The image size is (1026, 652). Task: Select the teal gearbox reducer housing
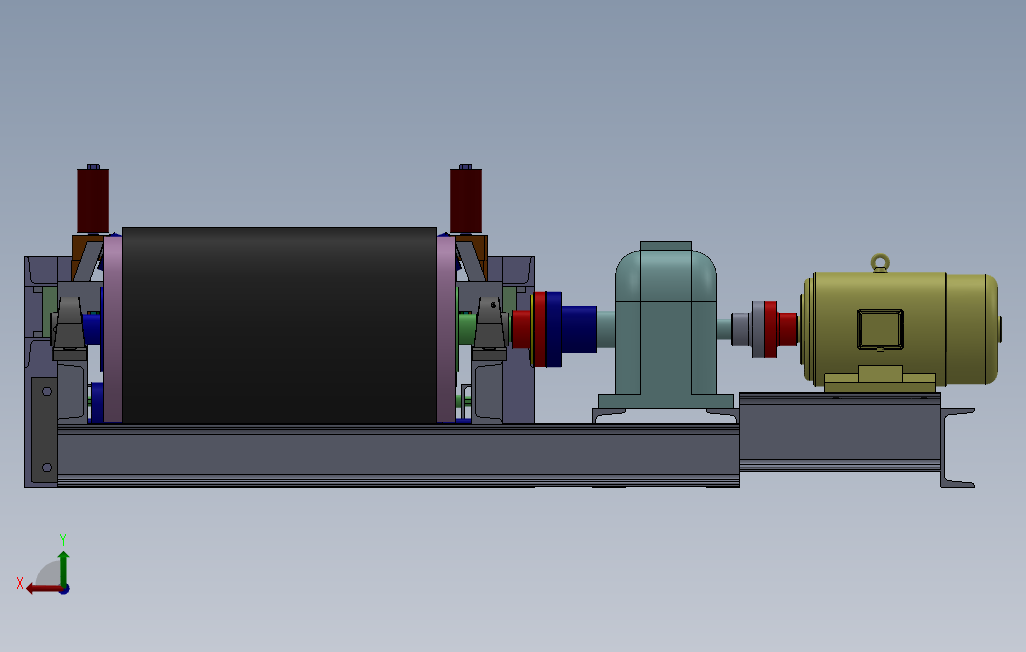tap(665, 324)
